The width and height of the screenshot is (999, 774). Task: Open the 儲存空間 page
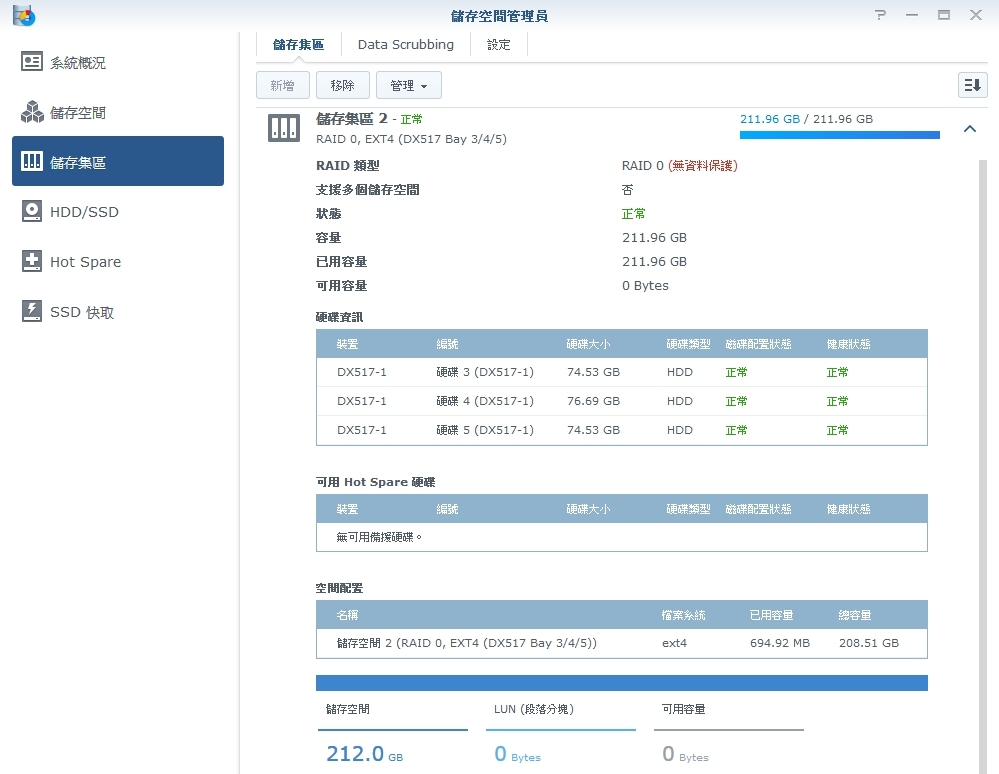tap(118, 113)
